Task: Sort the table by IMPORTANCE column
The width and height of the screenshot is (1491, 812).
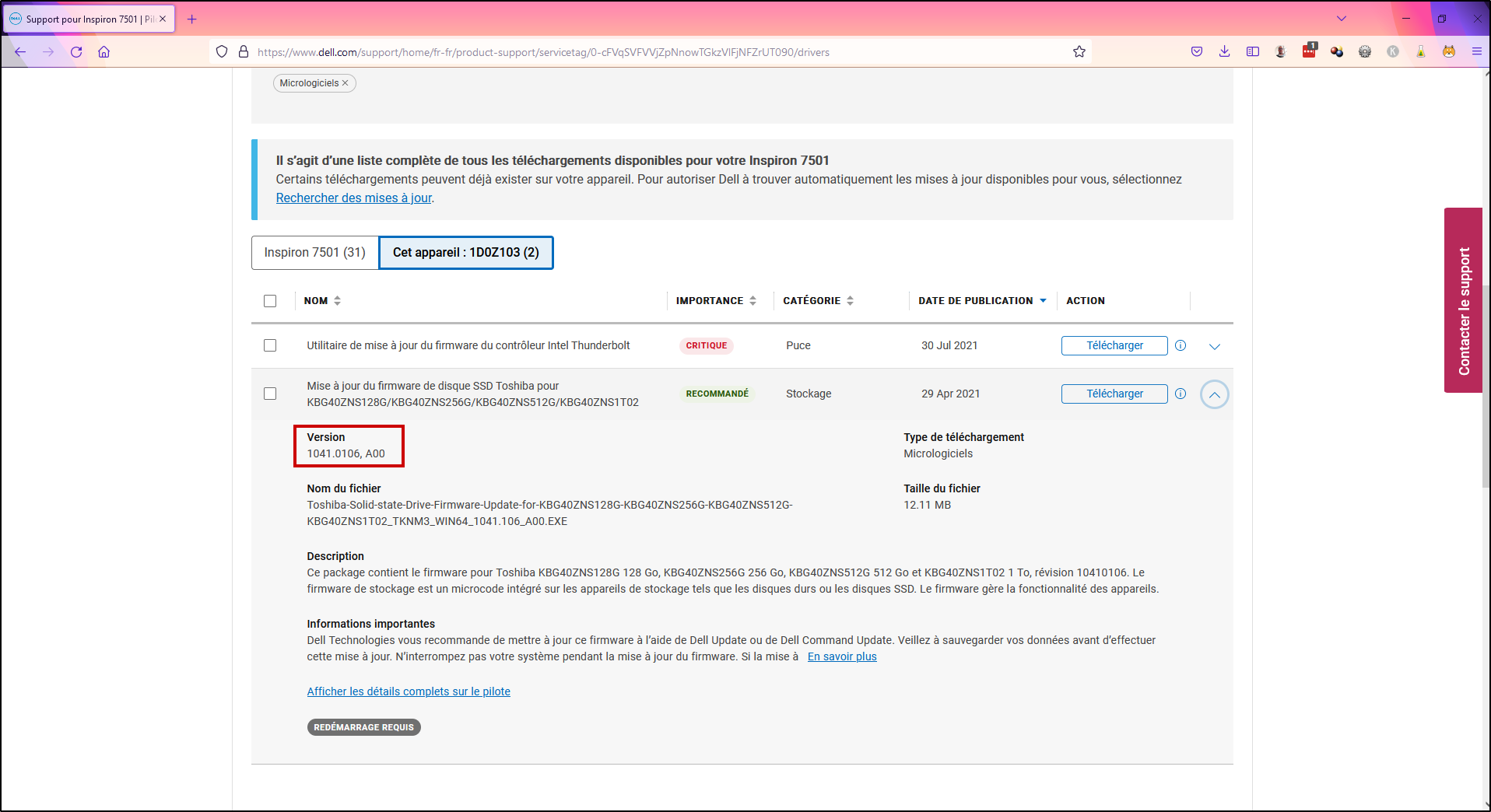Action: coord(716,301)
